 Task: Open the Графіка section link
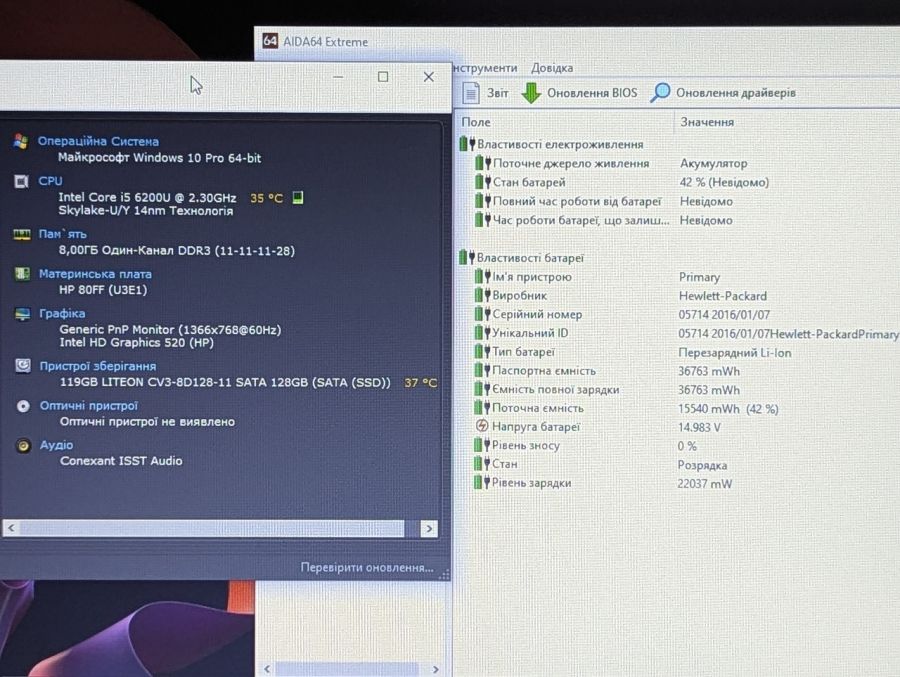click(62, 314)
